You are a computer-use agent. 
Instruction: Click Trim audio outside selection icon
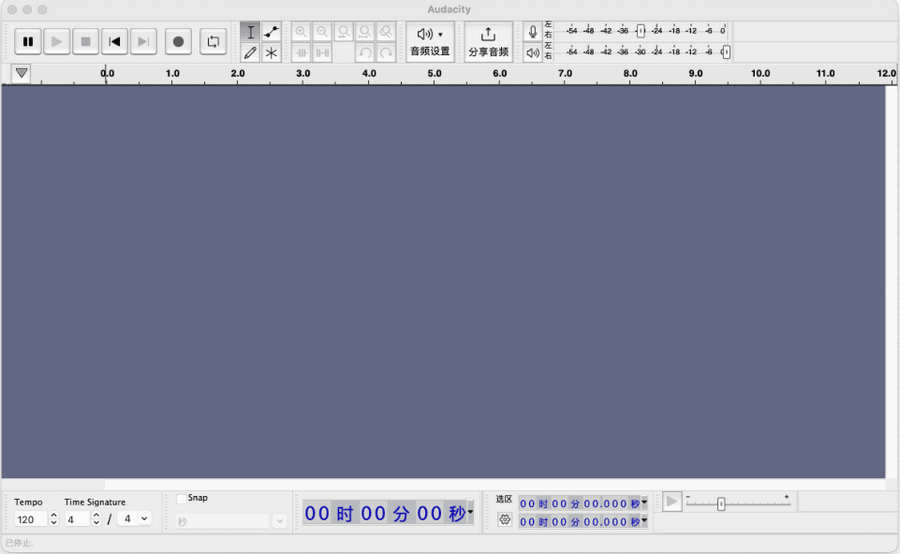(301, 53)
